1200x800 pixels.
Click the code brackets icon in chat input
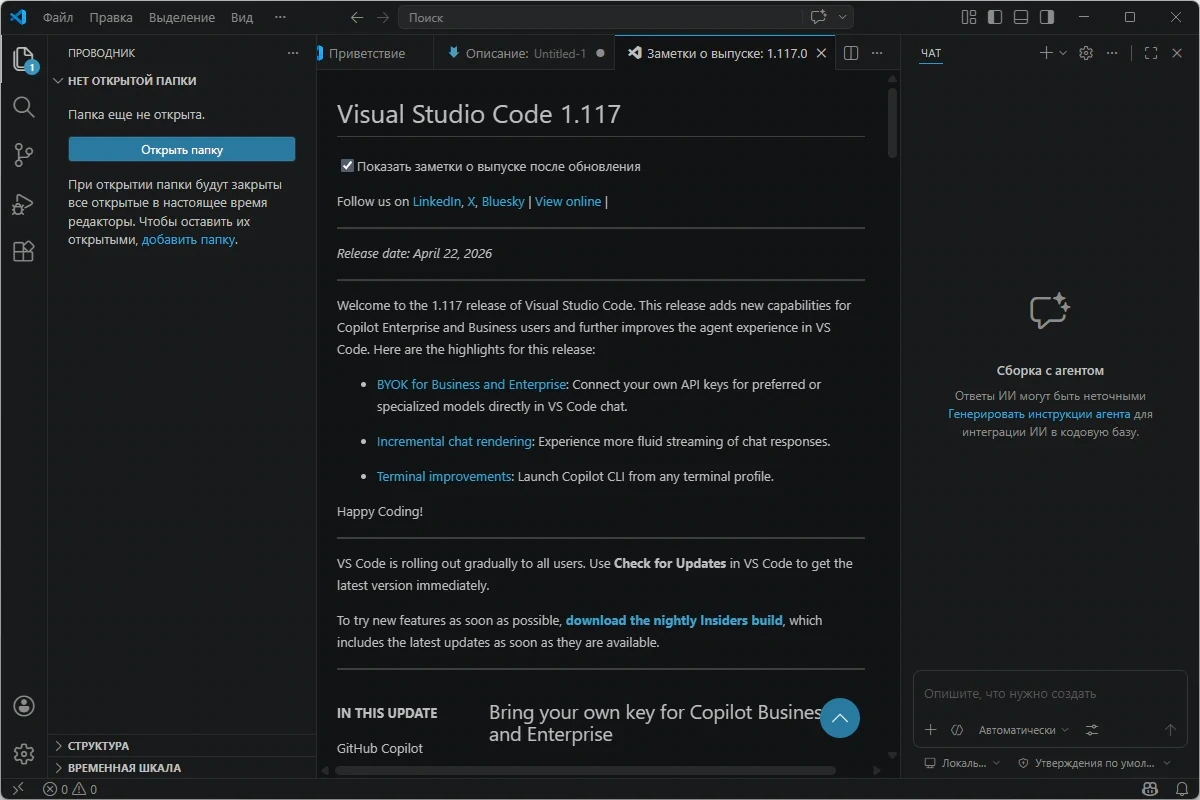coord(957,730)
